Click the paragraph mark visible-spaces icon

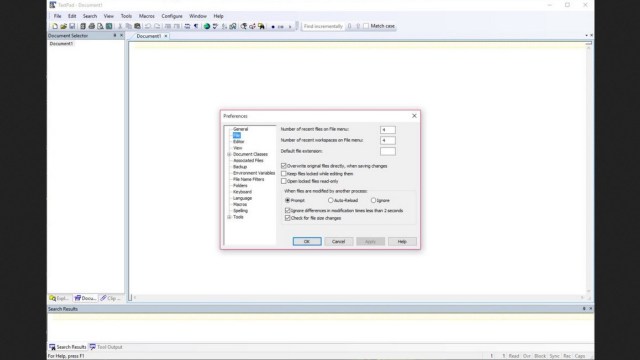coord(196,26)
